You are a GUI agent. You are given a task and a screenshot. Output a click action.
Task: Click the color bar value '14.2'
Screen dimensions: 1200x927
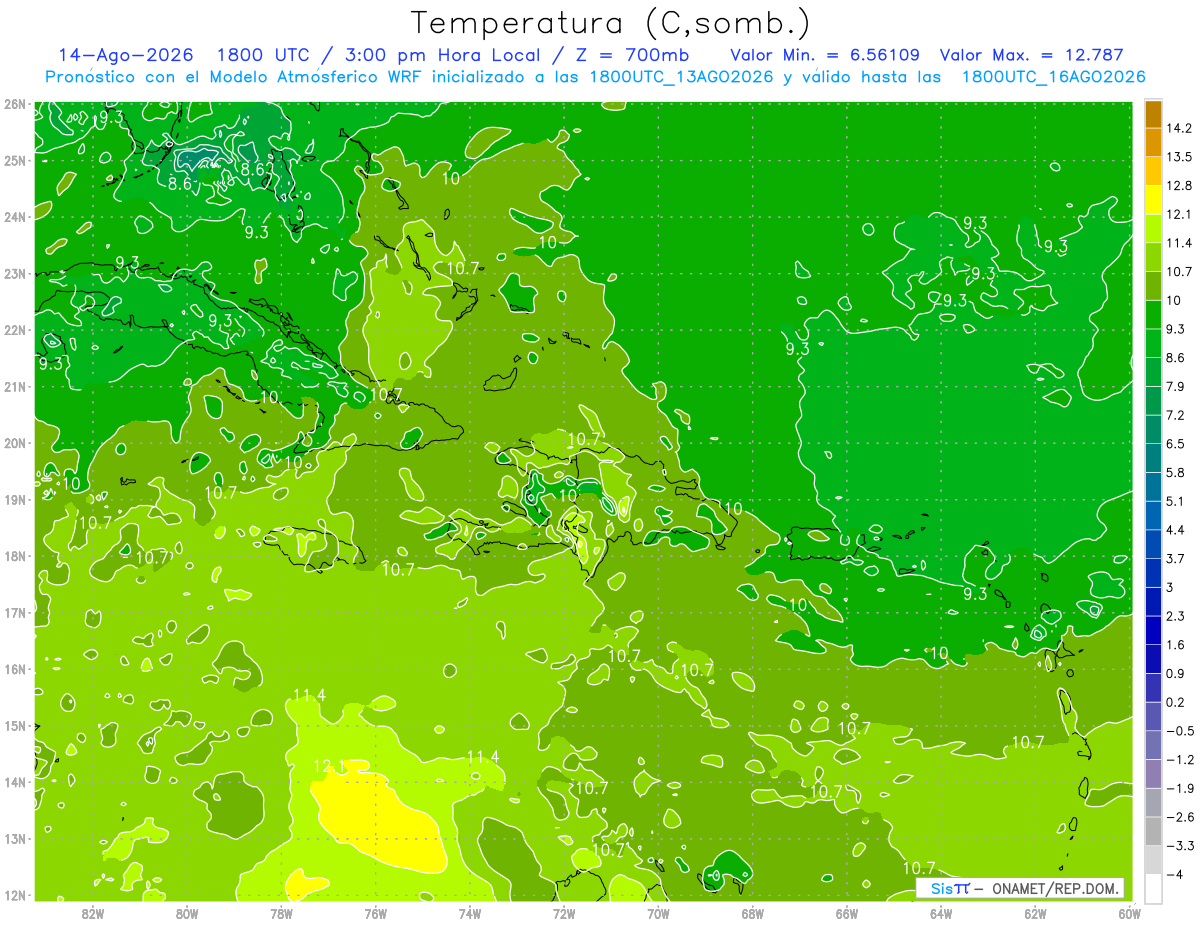[1177, 128]
